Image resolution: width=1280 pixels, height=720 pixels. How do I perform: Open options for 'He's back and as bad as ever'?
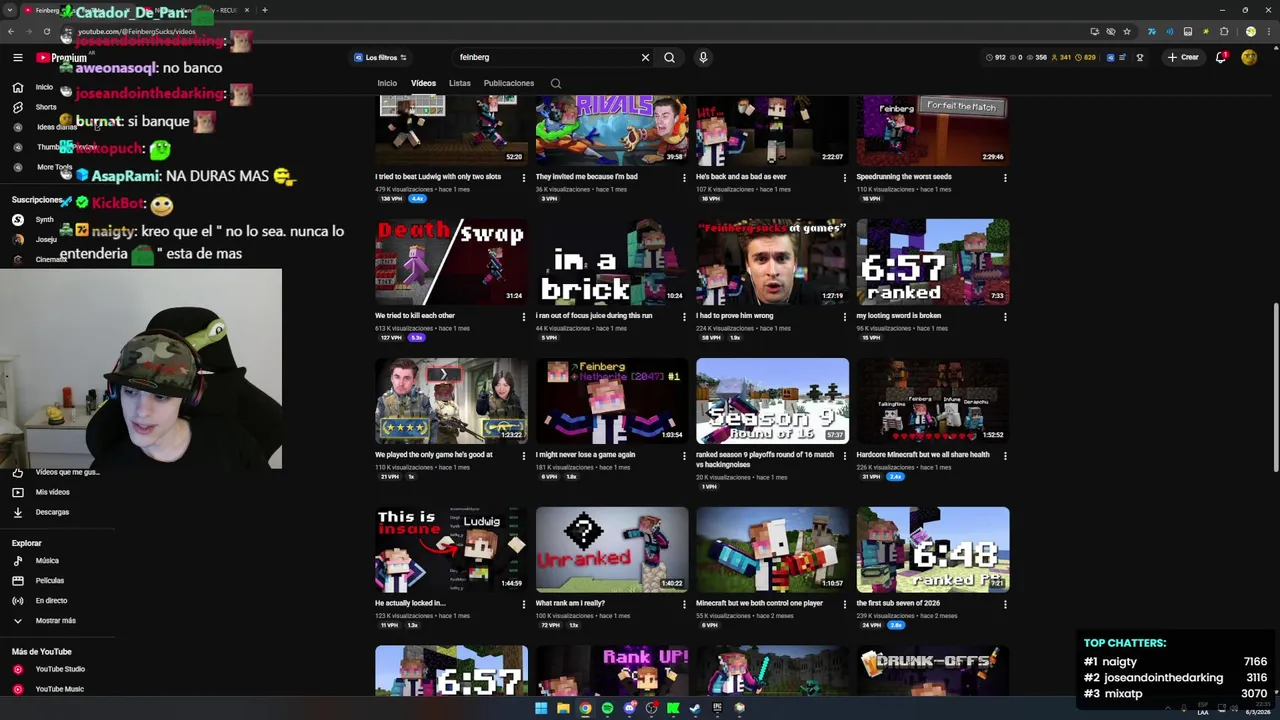(845, 178)
